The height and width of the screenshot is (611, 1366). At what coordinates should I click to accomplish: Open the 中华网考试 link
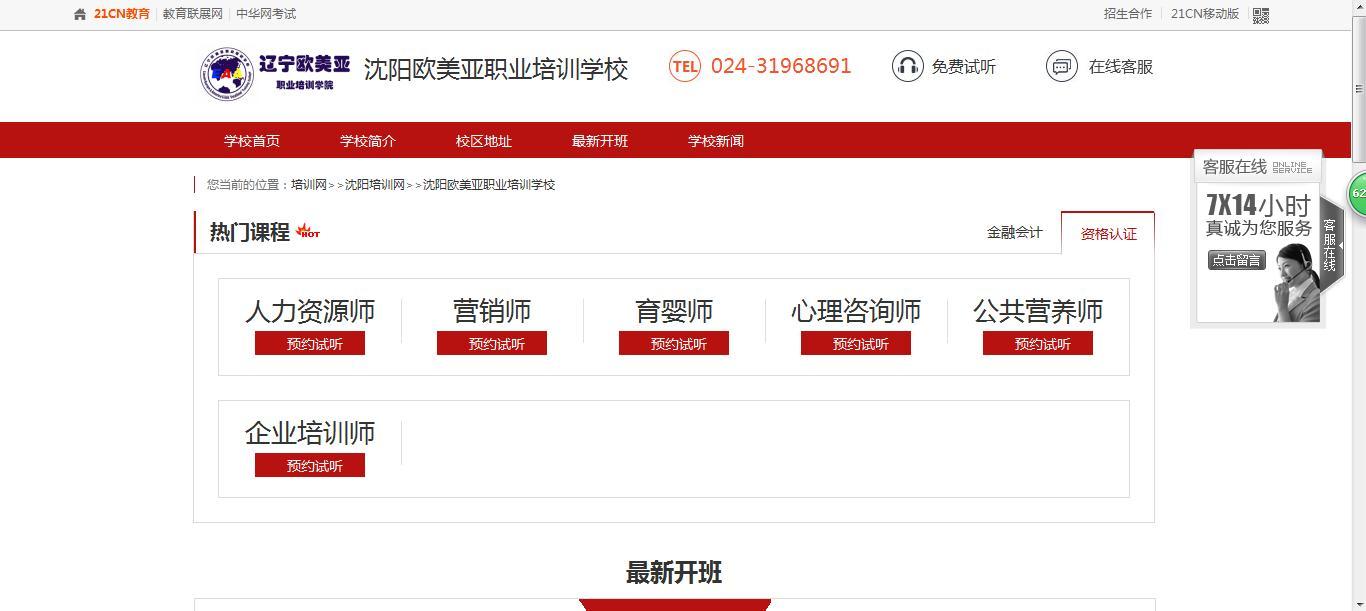[266, 14]
